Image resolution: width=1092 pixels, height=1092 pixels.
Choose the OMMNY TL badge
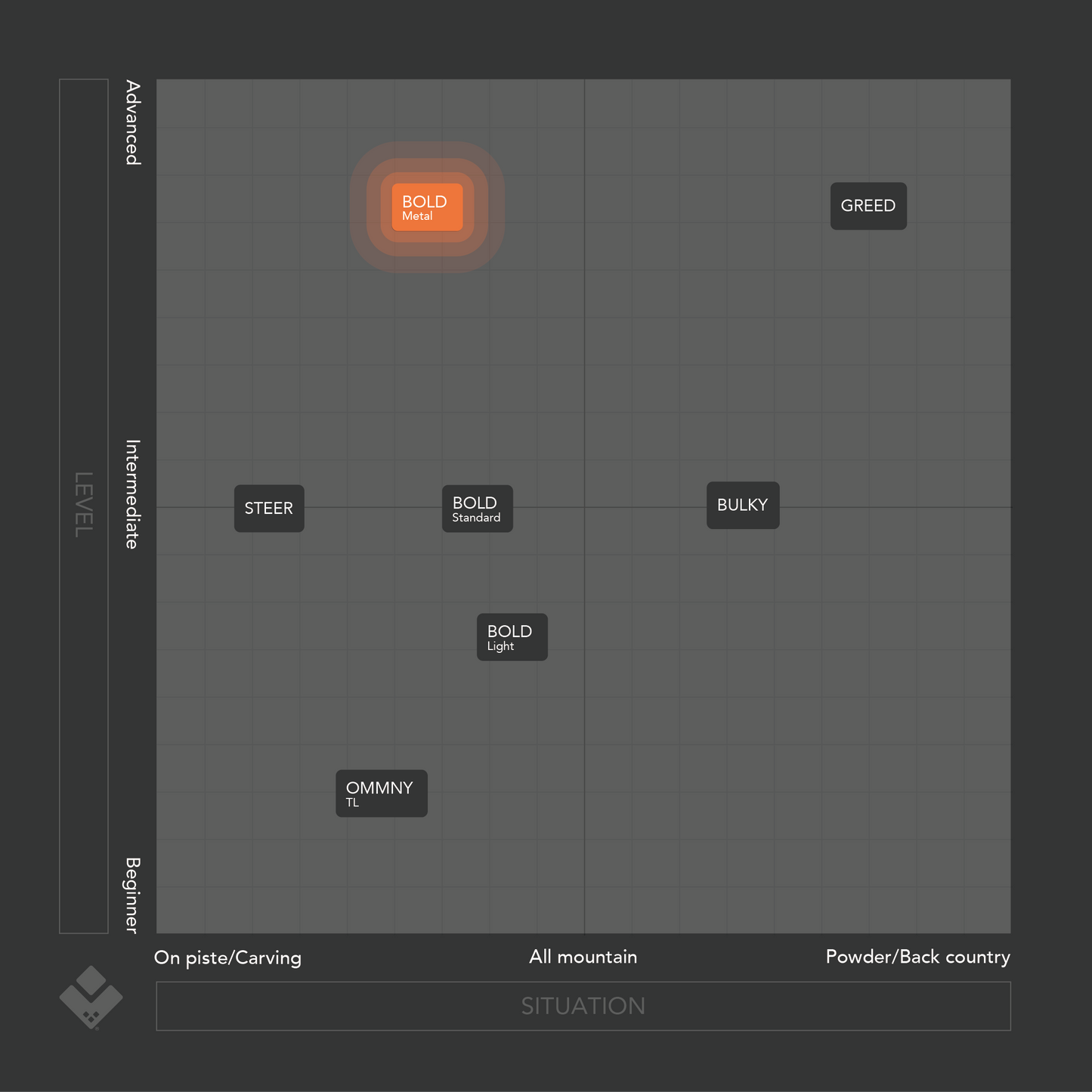tap(382, 793)
